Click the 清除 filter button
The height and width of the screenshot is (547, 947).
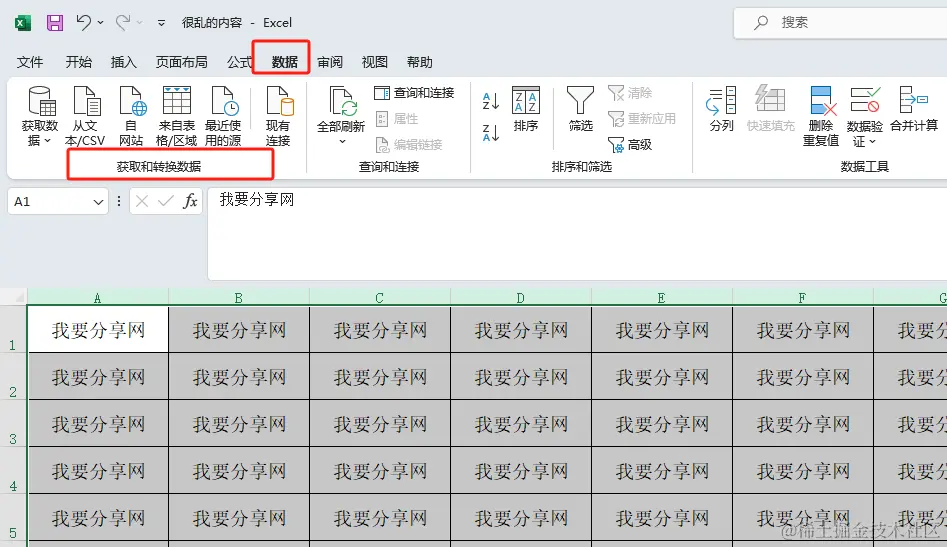(630, 93)
